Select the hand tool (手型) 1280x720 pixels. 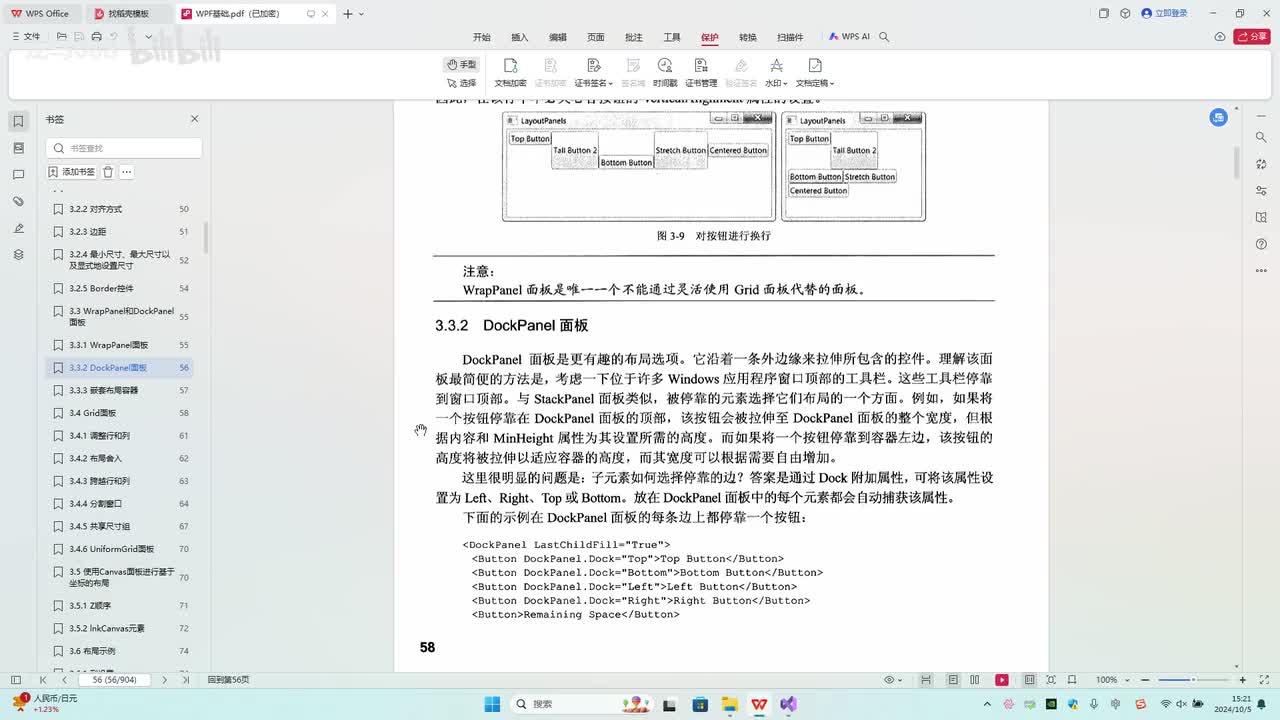(x=462, y=65)
